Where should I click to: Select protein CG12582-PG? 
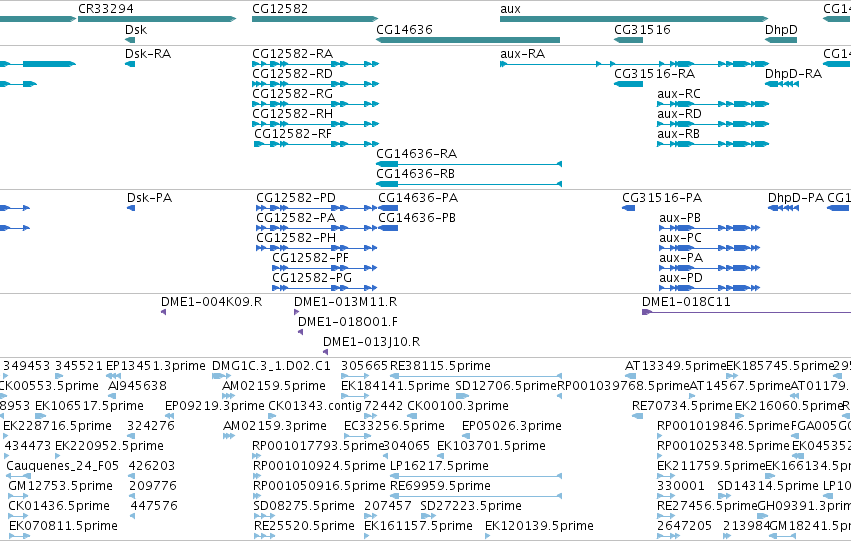tap(312, 278)
